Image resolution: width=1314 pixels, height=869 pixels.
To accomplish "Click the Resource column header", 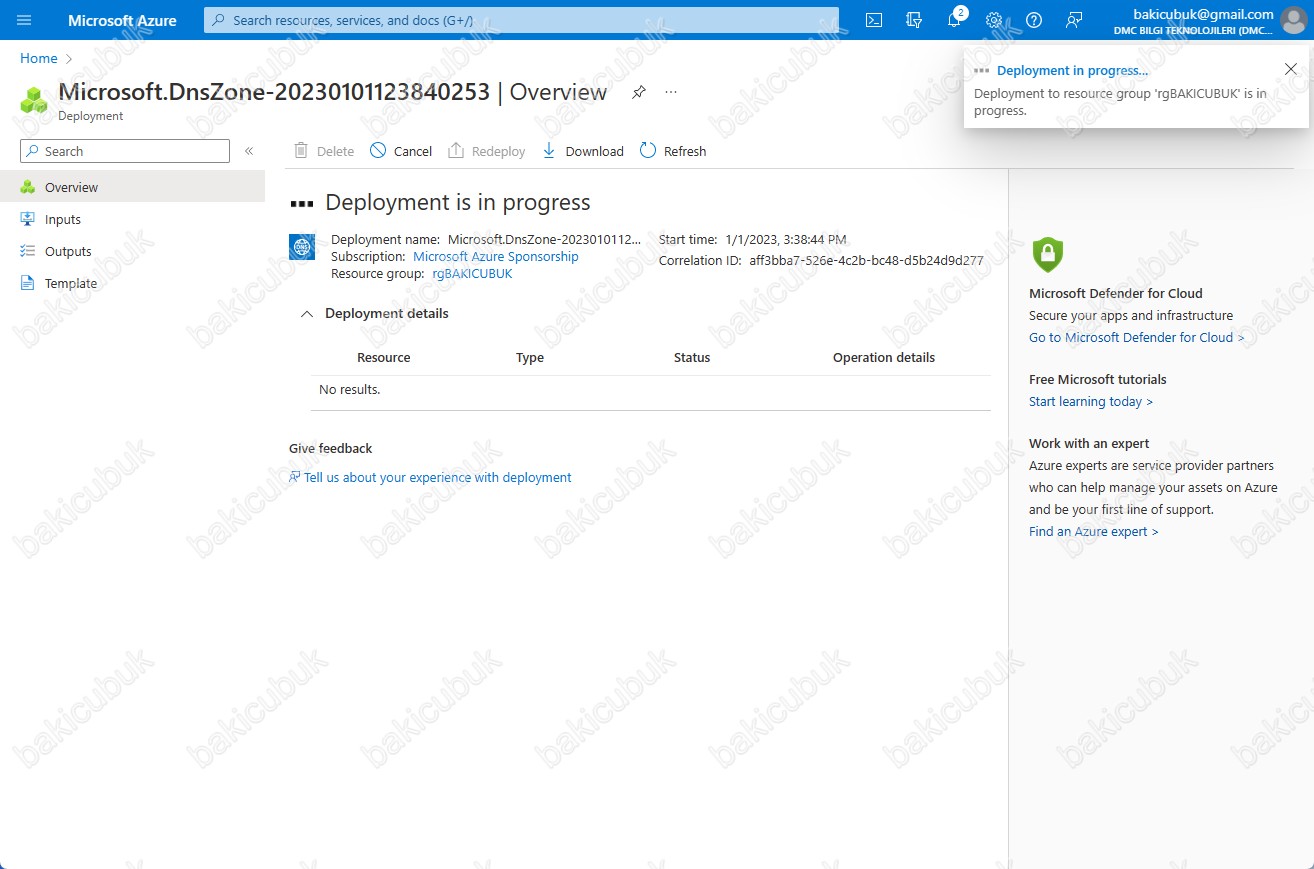I will pos(384,358).
